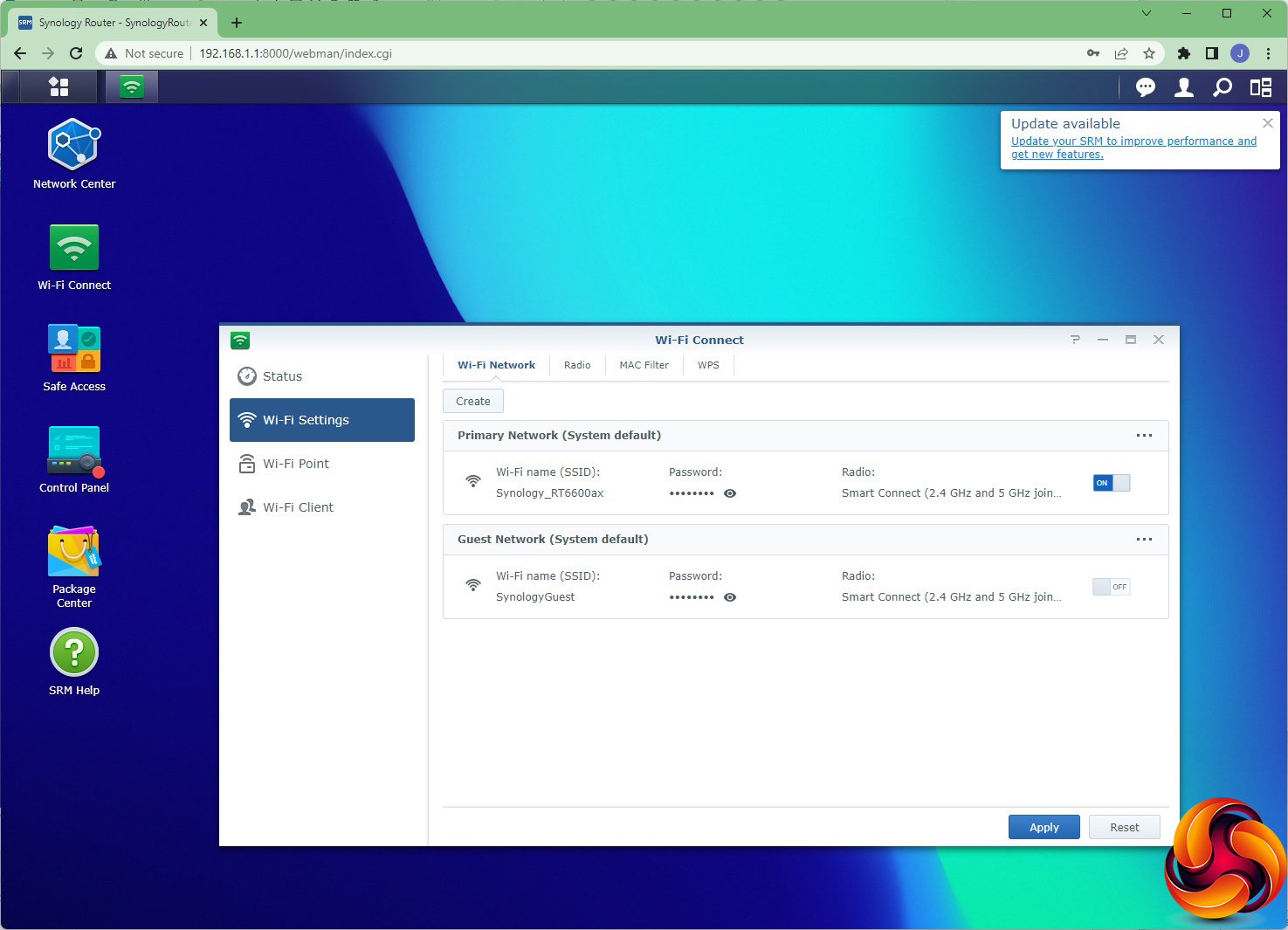Click the Primary Network Smart Connect radio value
This screenshot has width=1288, height=930.
[952, 493]
